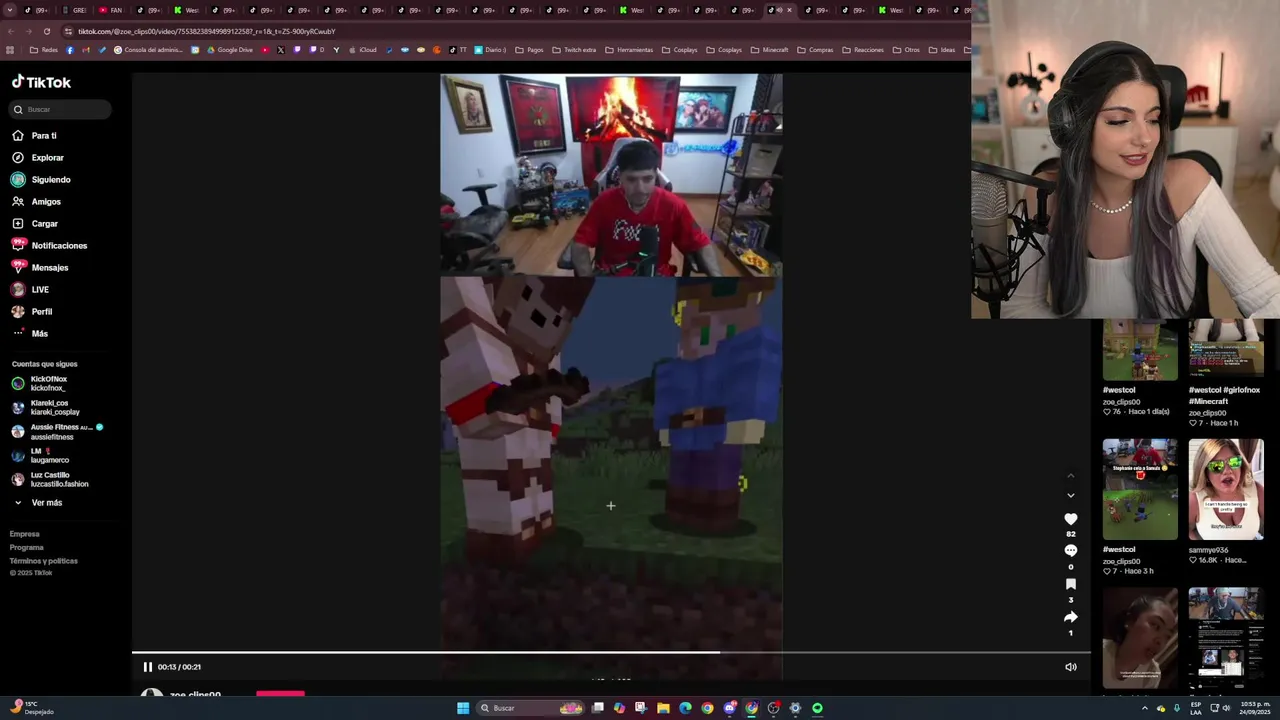Open the Más three-dots menu

18,333
